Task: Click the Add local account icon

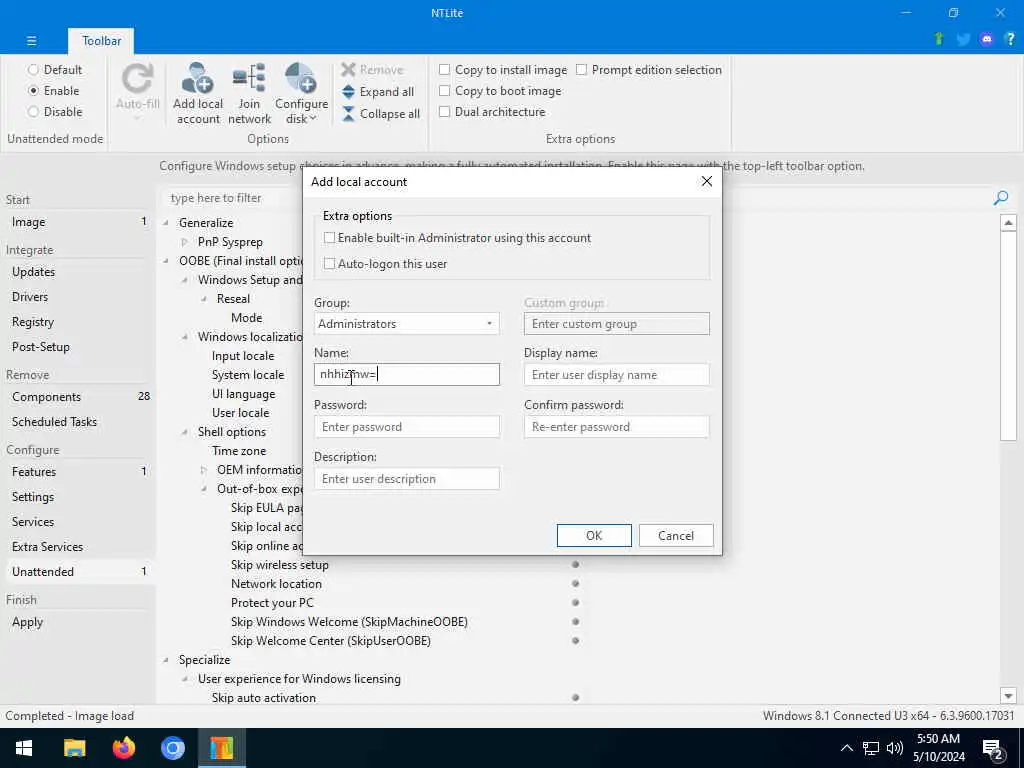Action: (x=197, y=79)
